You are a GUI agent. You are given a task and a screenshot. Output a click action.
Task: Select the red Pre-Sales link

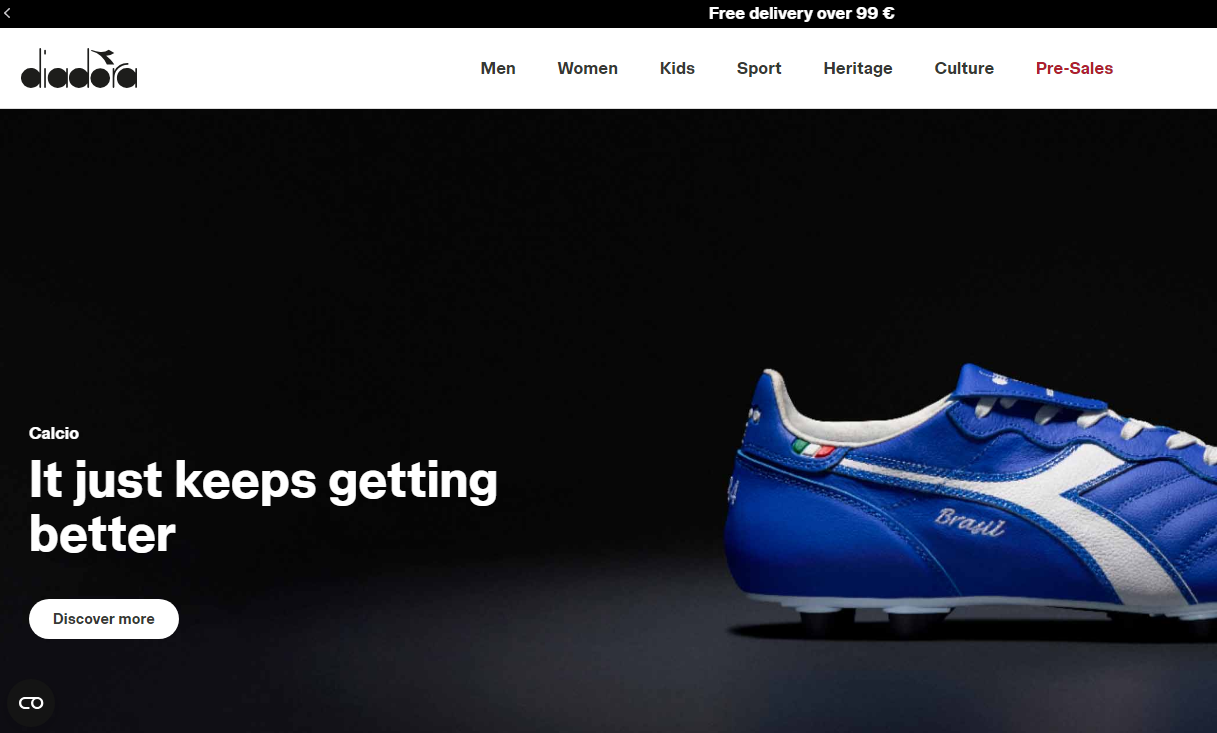pyautogui.click(x=1074, y=68)
